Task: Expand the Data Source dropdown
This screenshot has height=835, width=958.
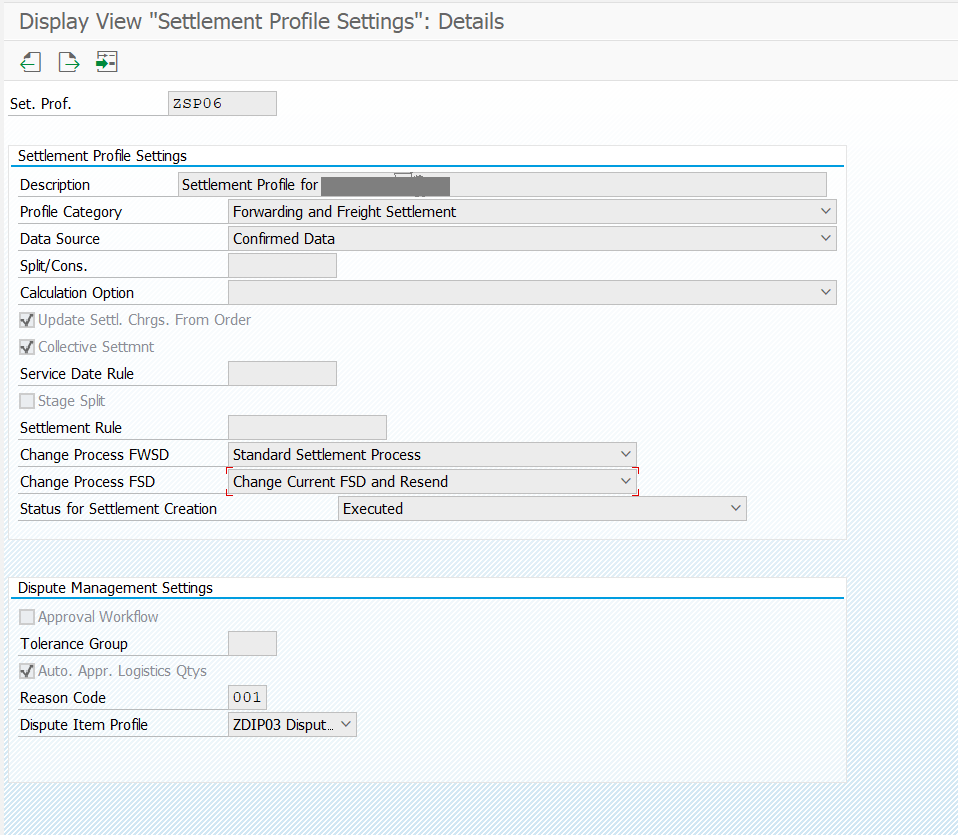Action: [825, 239]
